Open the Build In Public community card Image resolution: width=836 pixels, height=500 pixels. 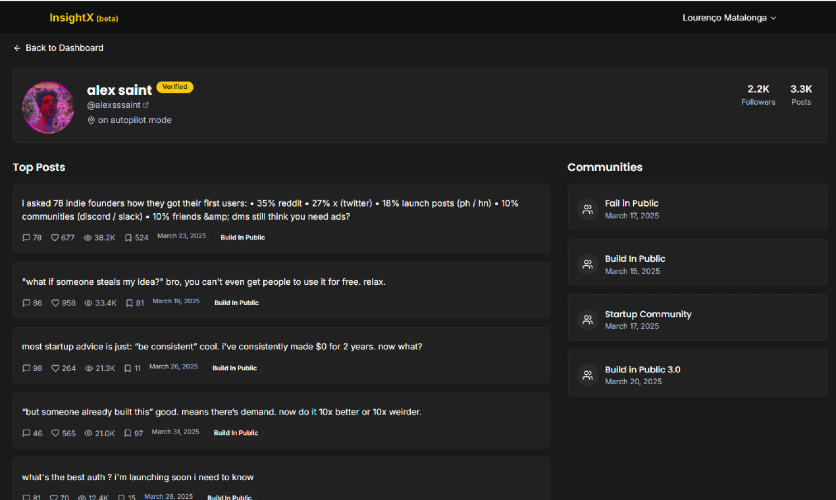pyautogui.click(x=697, y=263)
